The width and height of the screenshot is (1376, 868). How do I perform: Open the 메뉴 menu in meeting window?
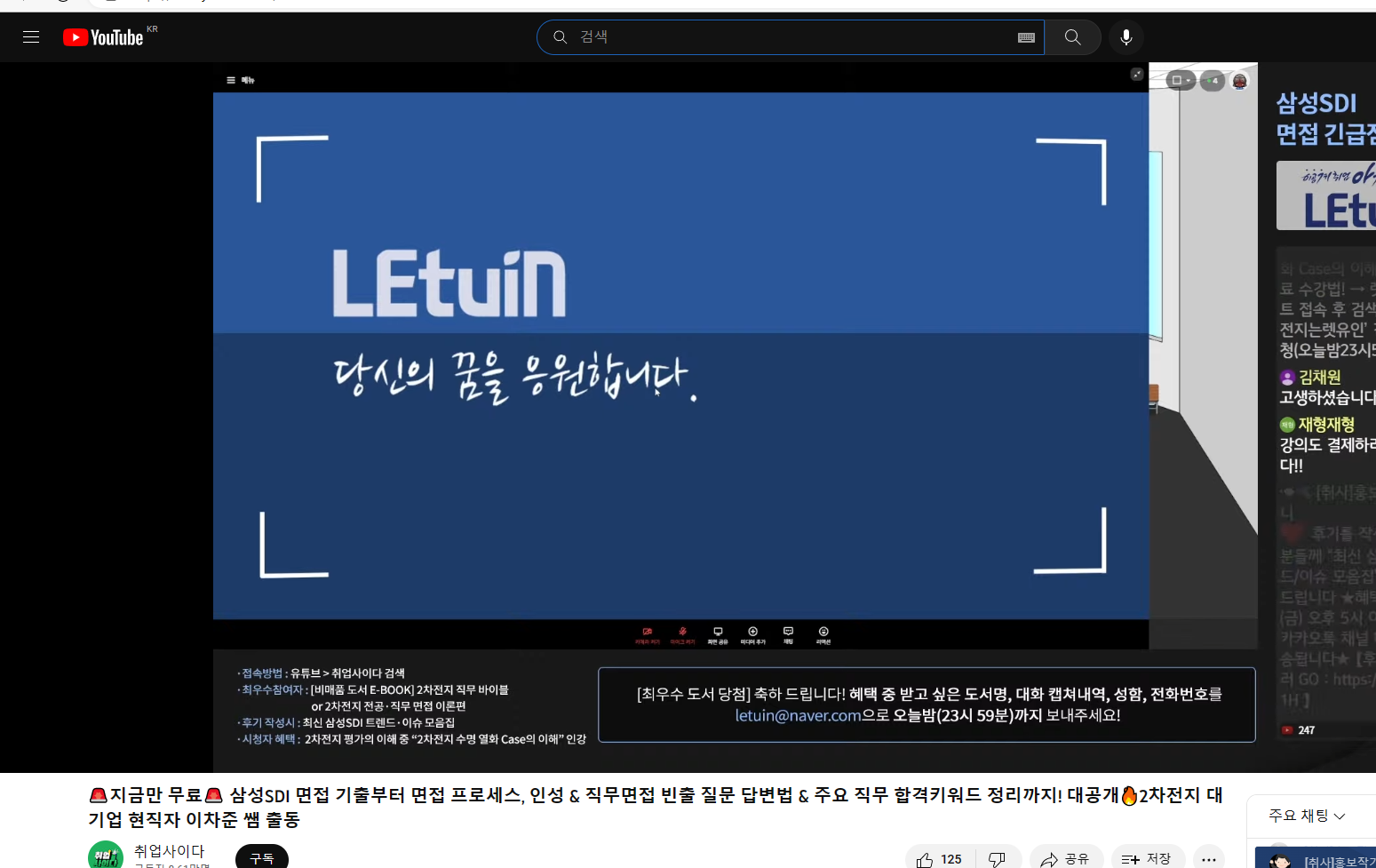(x=240, y=80)
